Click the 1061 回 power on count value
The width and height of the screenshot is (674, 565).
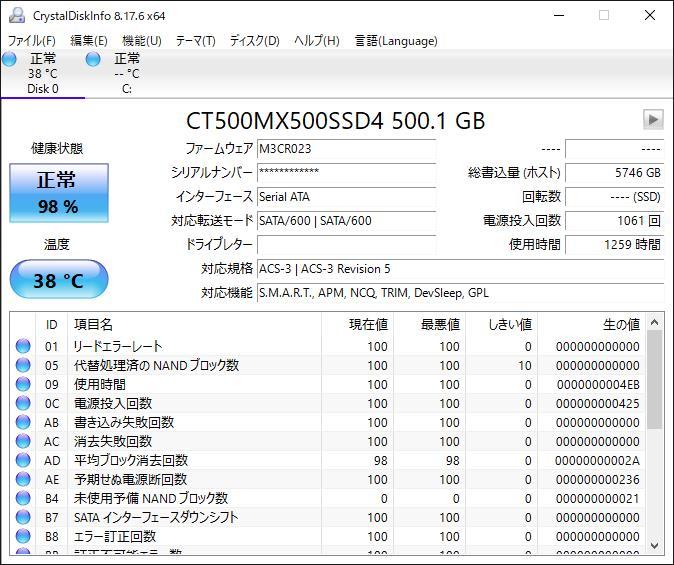coord(615,221)
